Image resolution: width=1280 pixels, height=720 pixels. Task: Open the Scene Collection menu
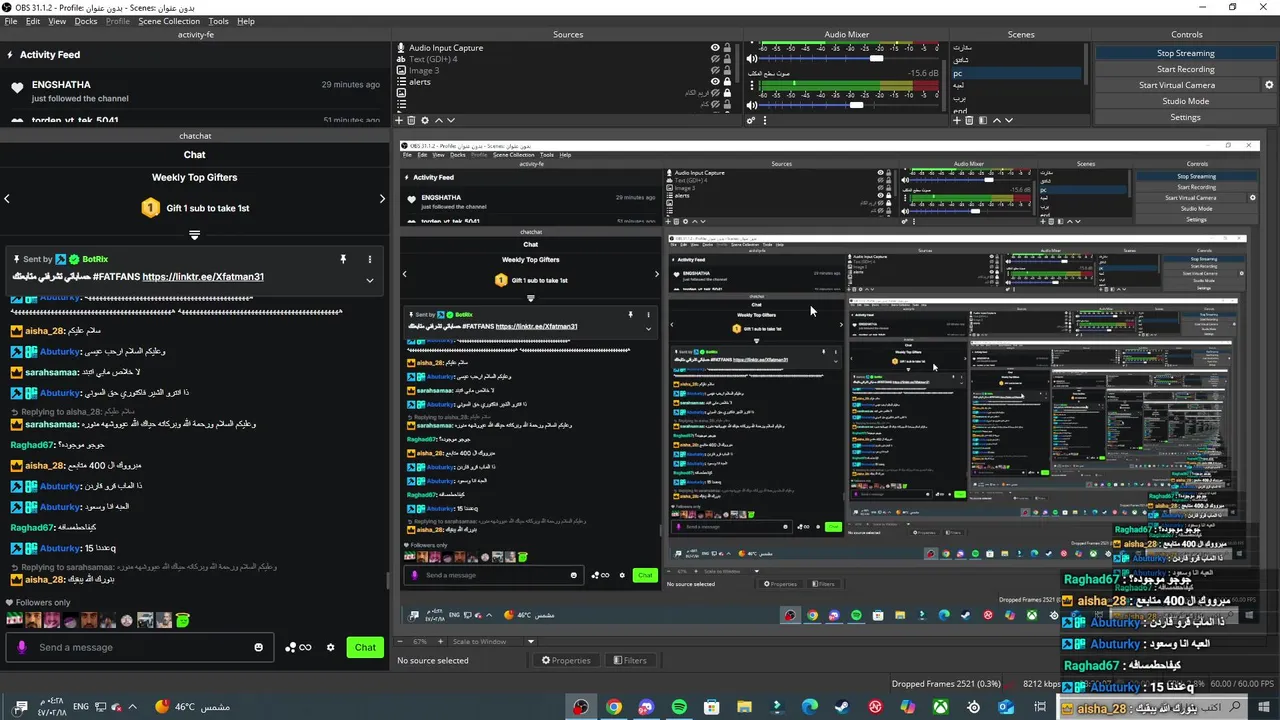(169, 21)
